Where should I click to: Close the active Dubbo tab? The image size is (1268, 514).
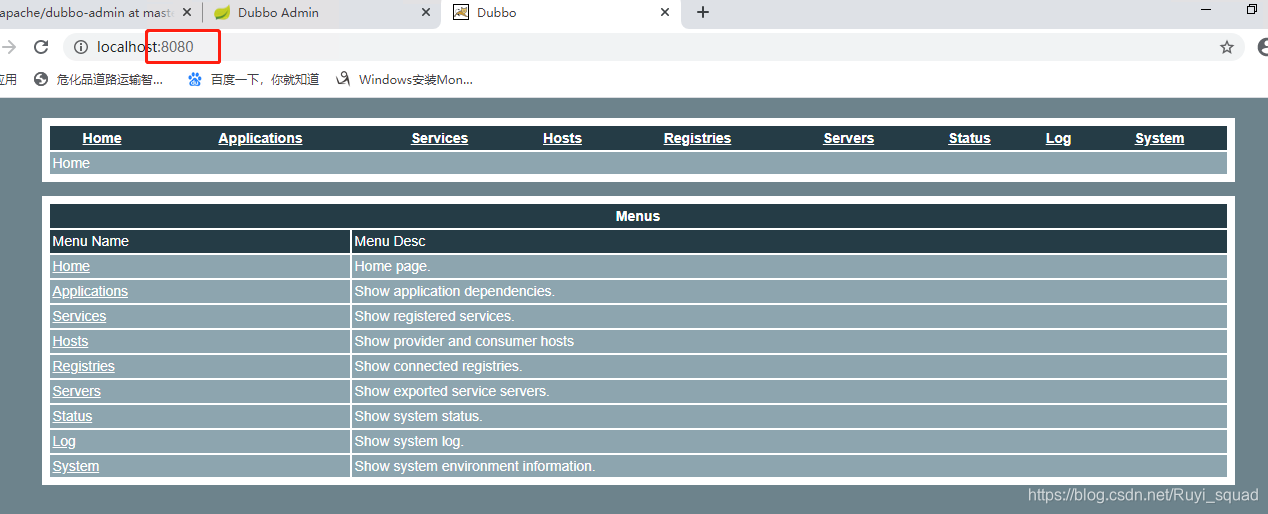pos(665,12)
